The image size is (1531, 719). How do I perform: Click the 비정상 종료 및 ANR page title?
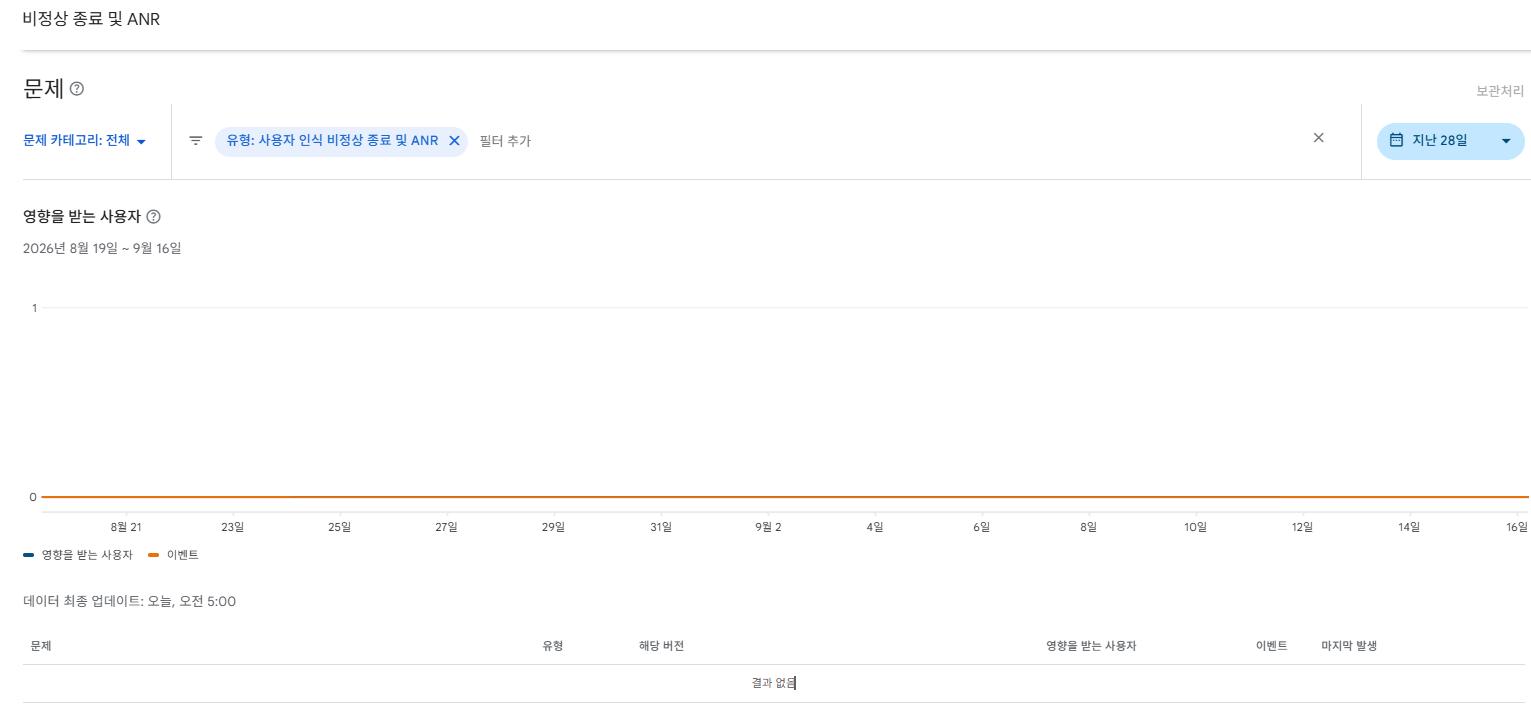(x=91, y=20)
